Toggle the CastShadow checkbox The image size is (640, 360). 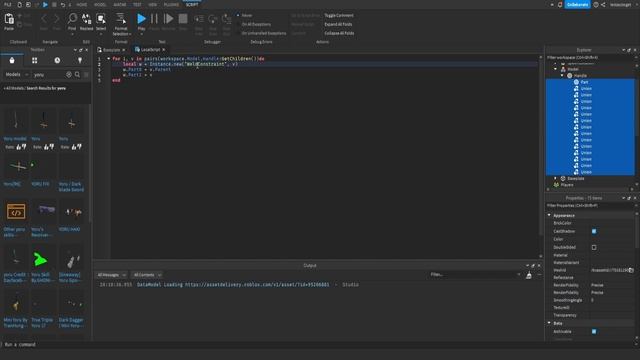594,231
